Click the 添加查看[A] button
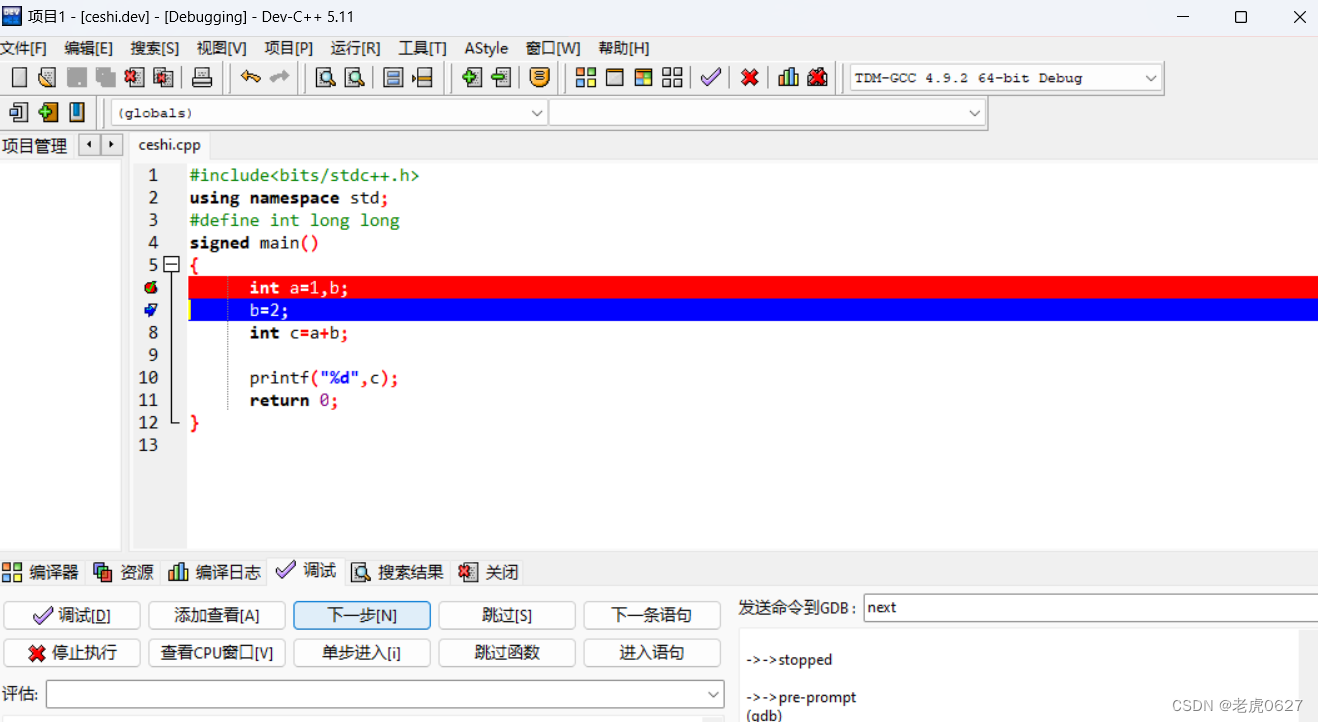Viewport: 1318px width, 722px height. click(x=217, y=615)
